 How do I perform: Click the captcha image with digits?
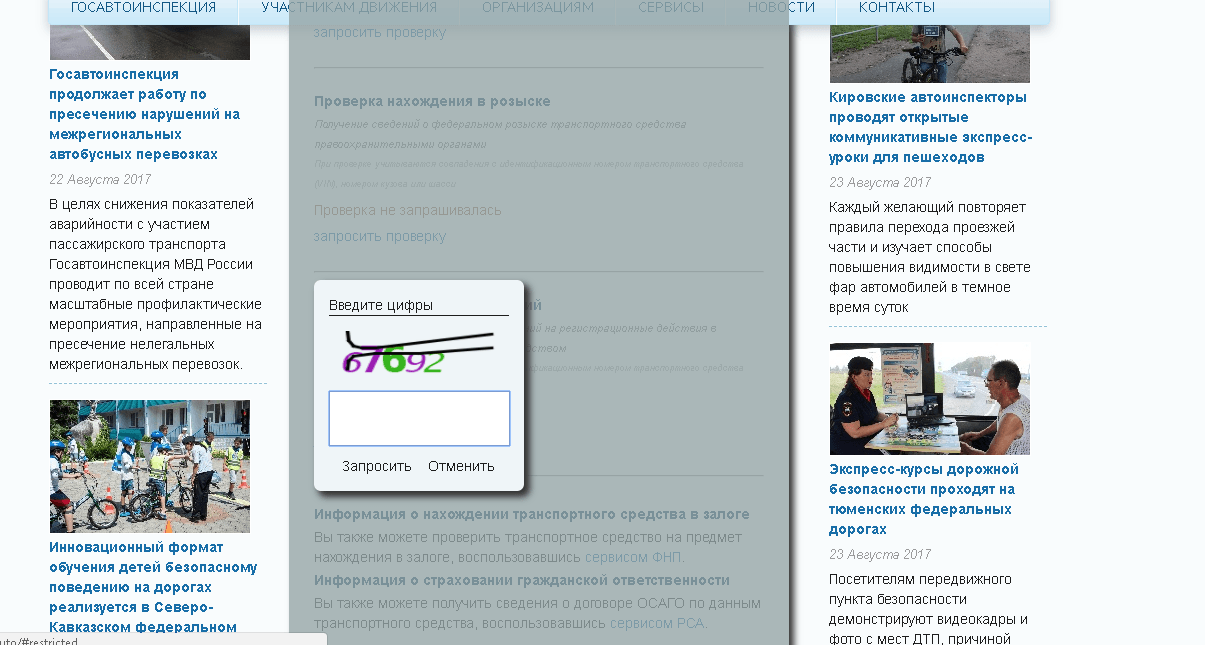pyautogui.click(x=419, y=352)
